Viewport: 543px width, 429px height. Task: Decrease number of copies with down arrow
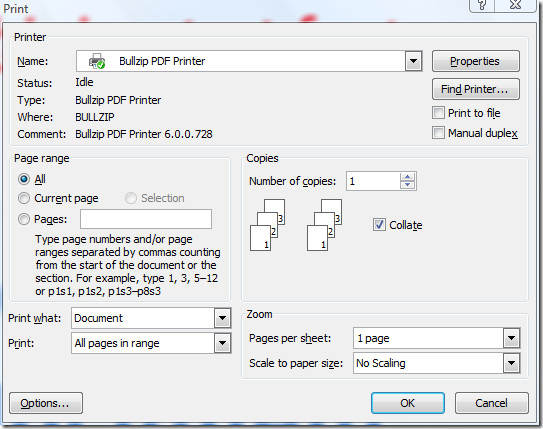[x=408, y=185]
